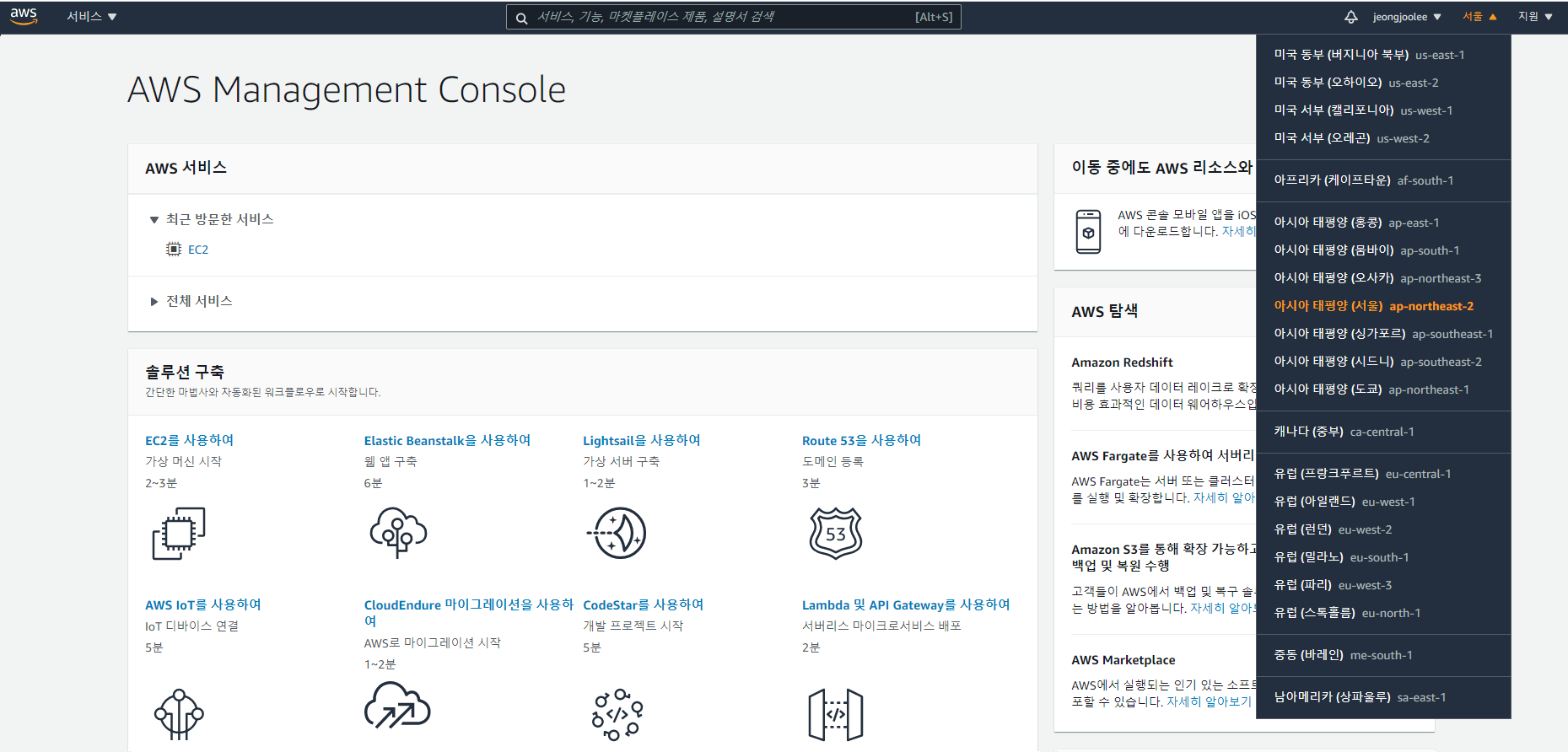Open the 서비스 services dropdown
This screenshot has height=752, width=1568.
click(92, 17)
